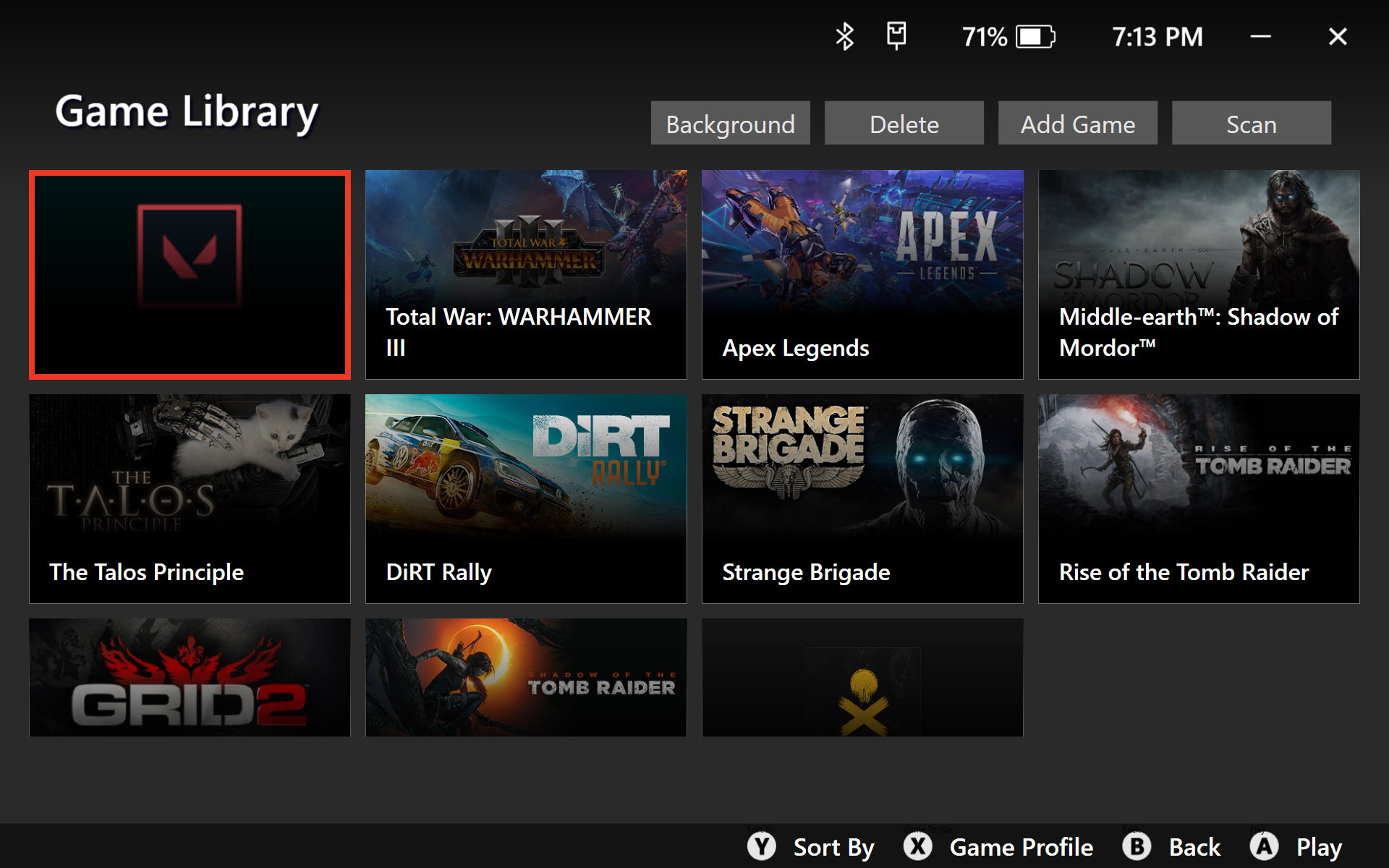Click the Delete button
1389x868 pixels.
coord(904,124)
